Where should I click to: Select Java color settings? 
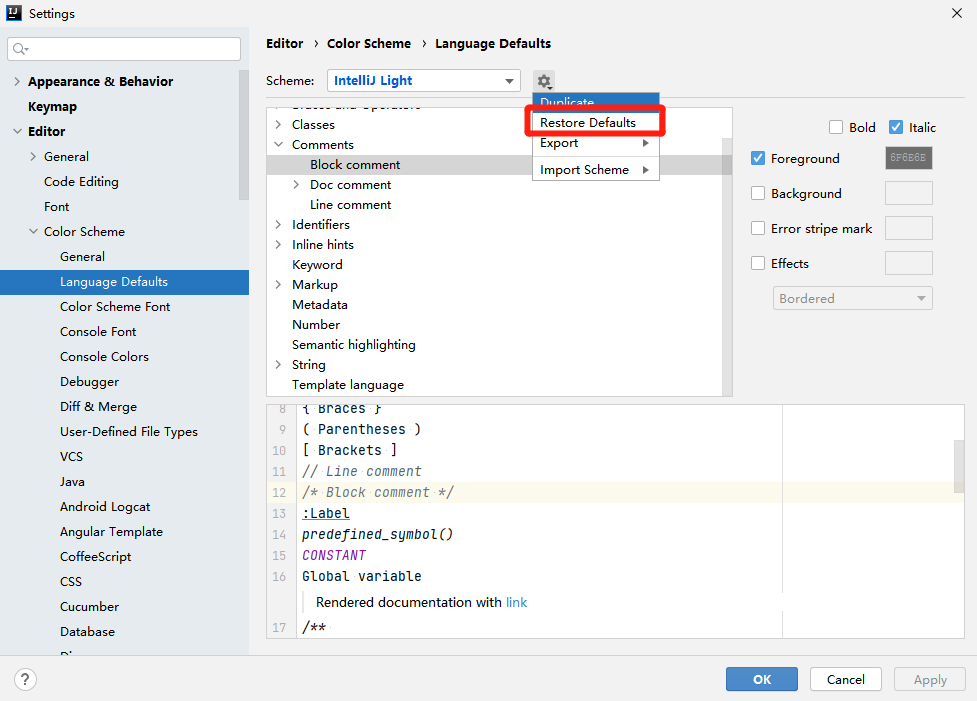coord(72,482)
